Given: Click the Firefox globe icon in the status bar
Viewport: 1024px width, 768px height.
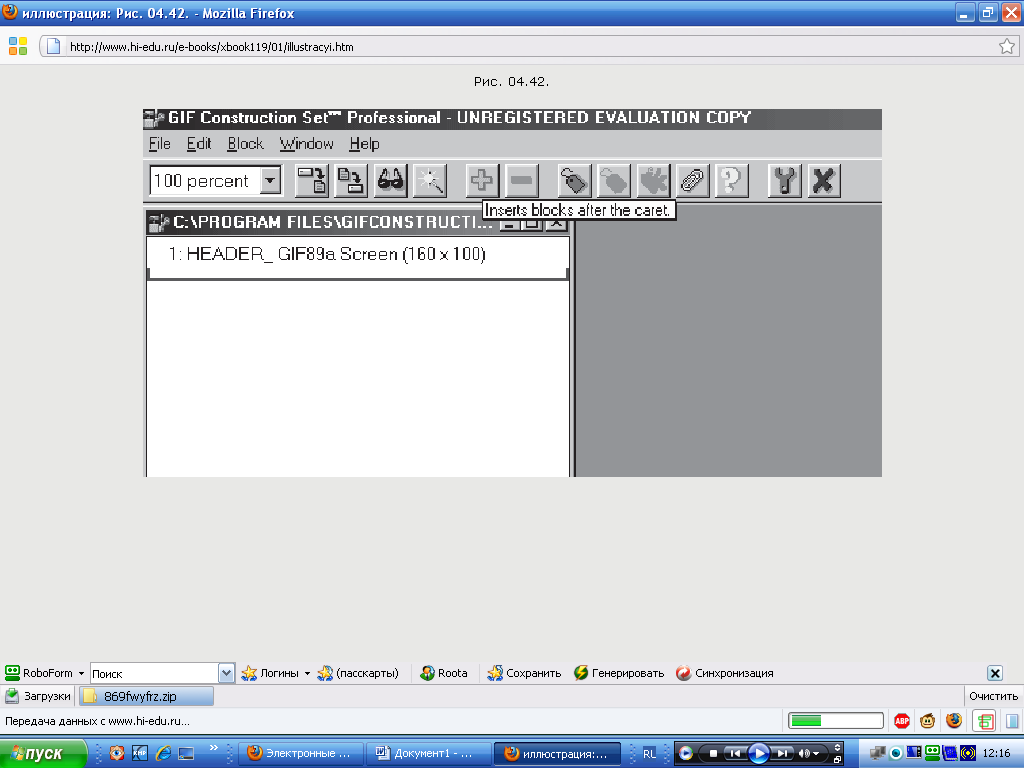Looking at the screenshot, I should click(x=954, y=720).
